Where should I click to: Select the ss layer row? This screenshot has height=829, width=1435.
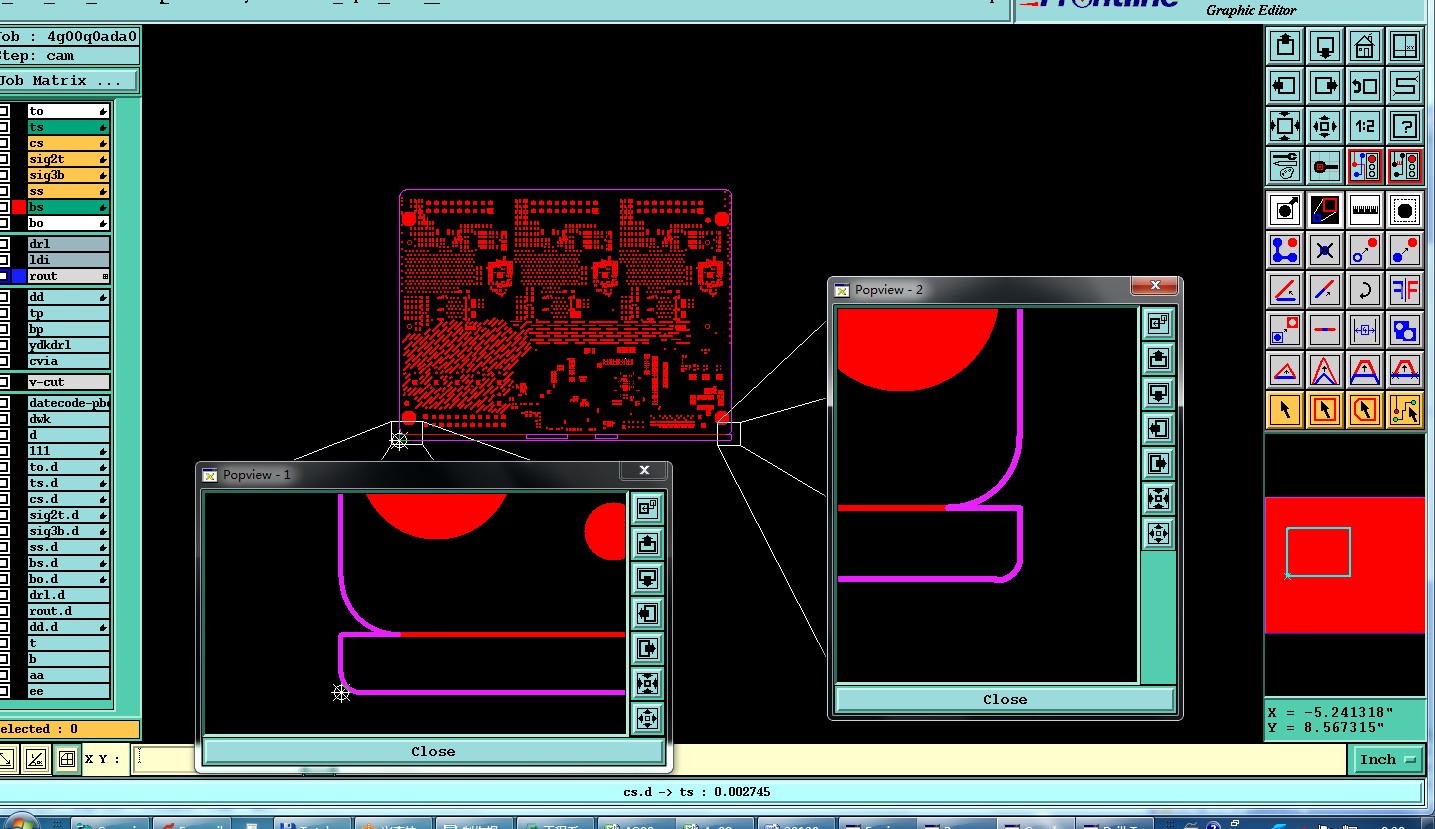tap(68, 191)
